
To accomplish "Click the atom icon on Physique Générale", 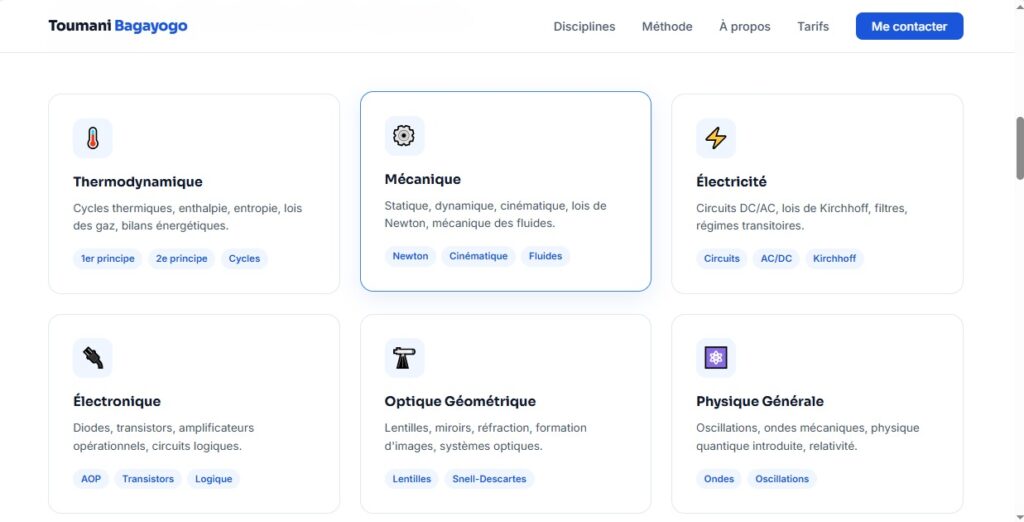I will 716,358.
